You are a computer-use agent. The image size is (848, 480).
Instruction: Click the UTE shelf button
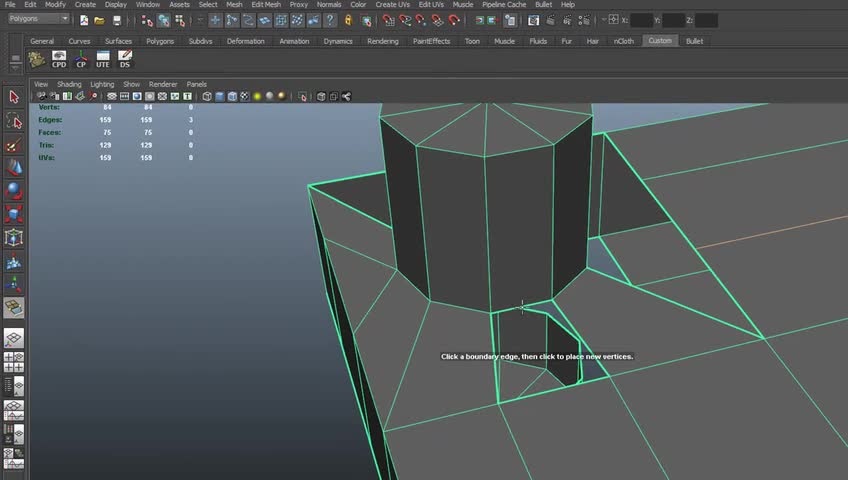coord(103,60)
